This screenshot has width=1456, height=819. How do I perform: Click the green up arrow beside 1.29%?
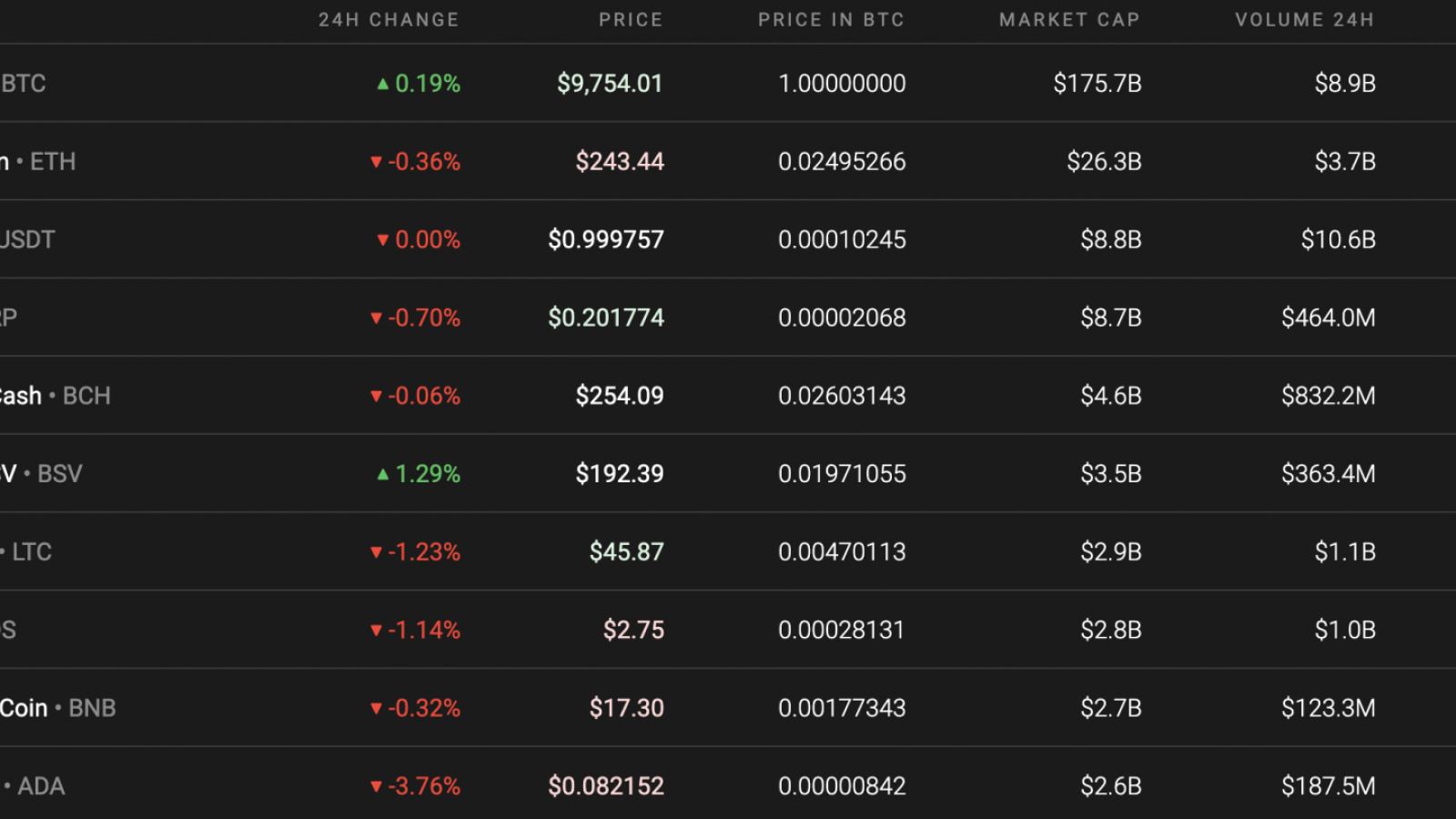coord(383,474)
